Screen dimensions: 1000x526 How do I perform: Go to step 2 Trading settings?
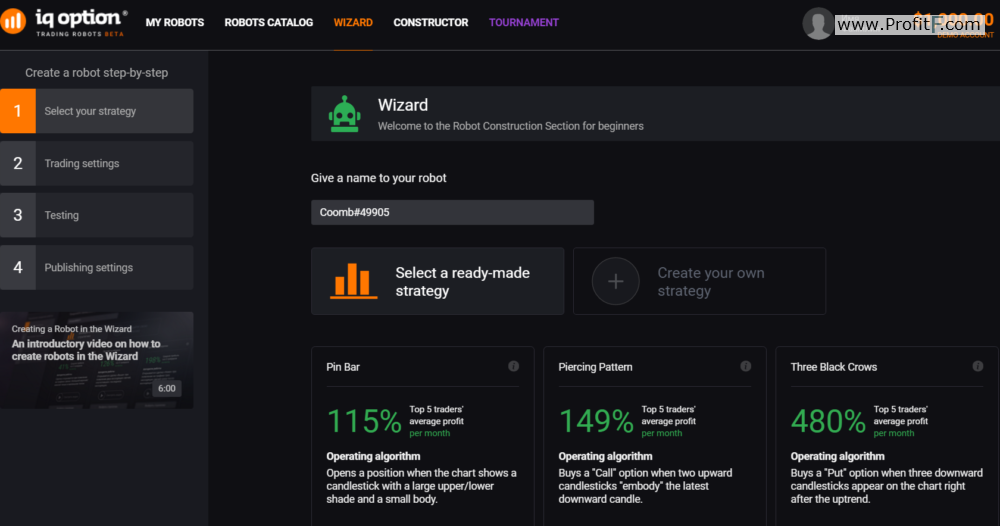tap(96, 163)
